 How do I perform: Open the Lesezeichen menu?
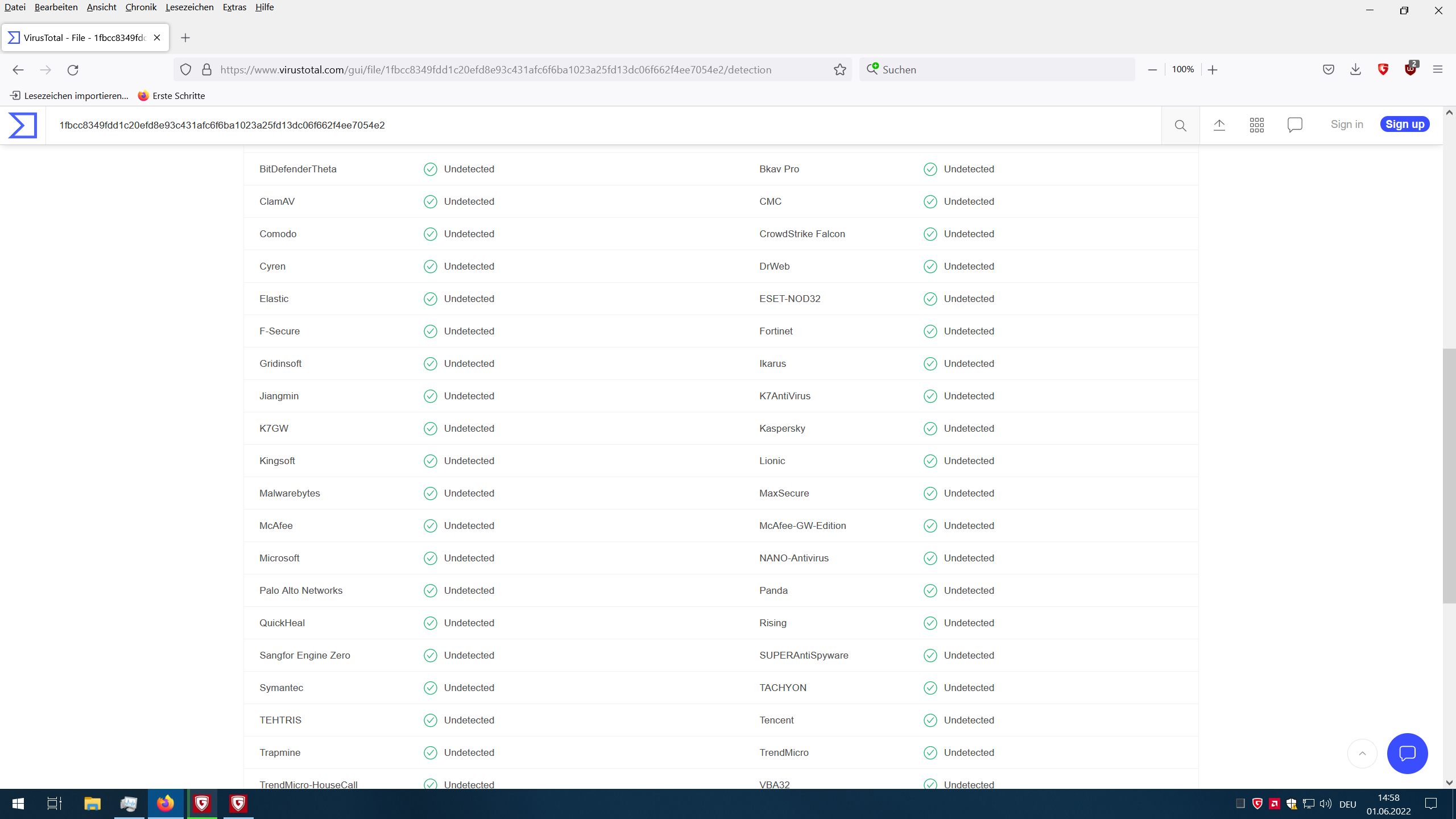coord(189,7)
